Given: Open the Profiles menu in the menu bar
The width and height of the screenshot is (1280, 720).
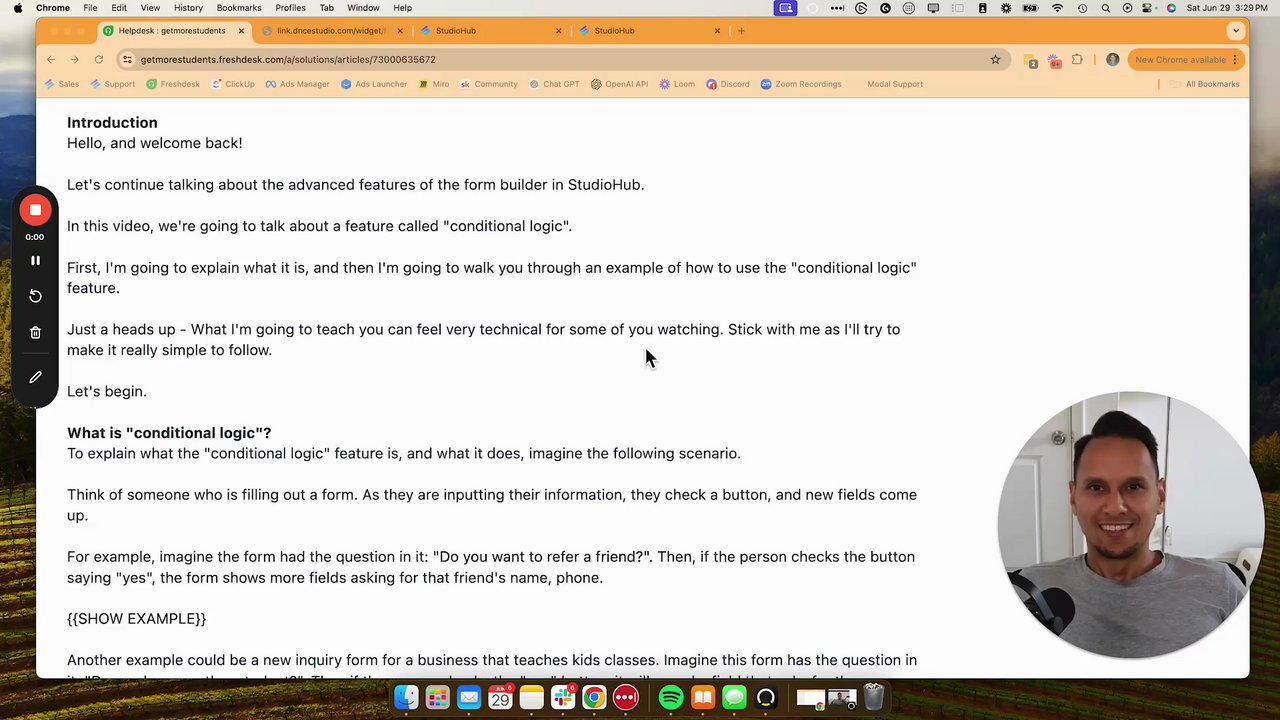Looking at the screenshot, I should pos(290,8).
